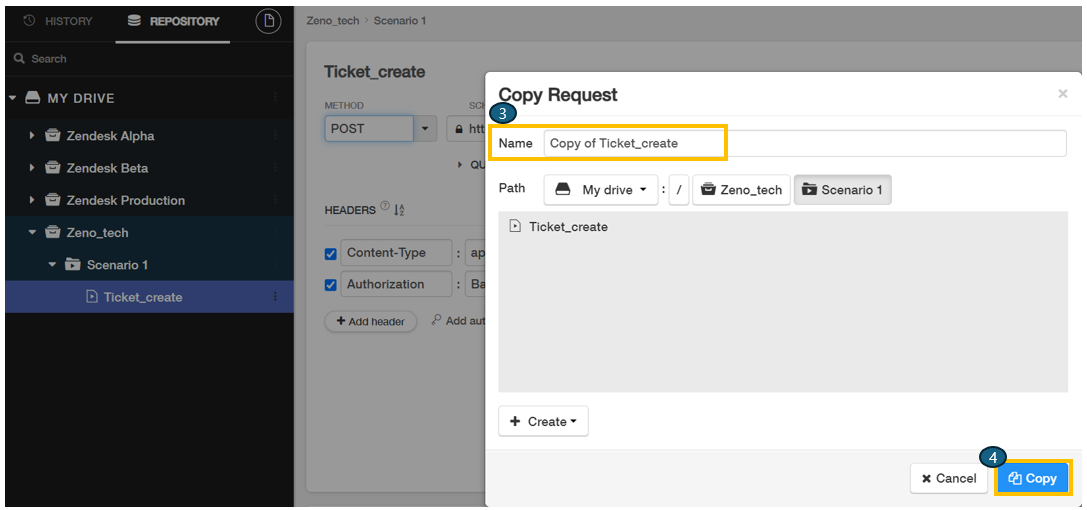The image size is (1087, 510).
Task: Click Zendesk Beta project icon
Action: point(52,168)
